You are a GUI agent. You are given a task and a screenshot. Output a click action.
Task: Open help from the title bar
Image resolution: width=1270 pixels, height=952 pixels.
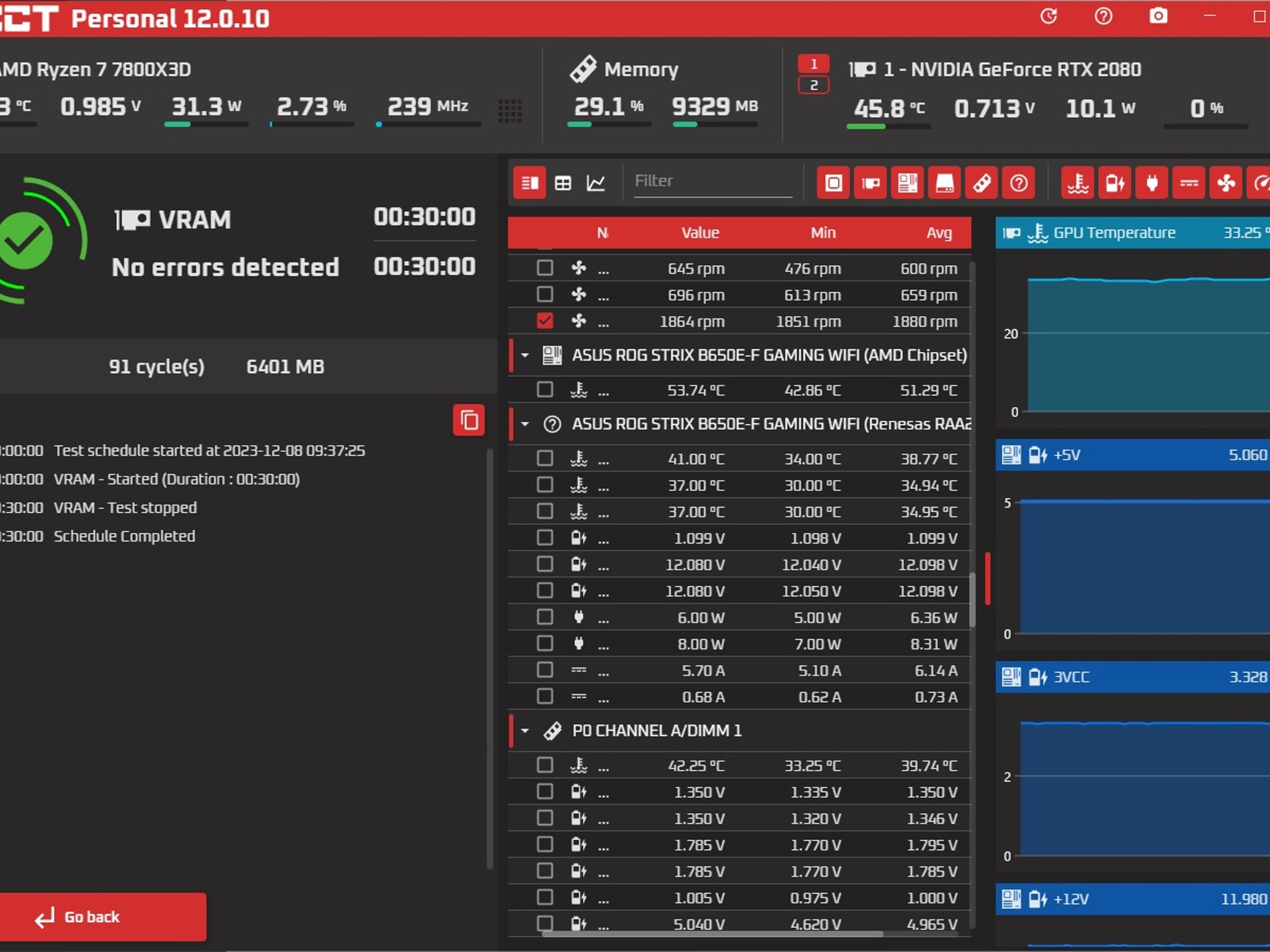[1103, 17]
